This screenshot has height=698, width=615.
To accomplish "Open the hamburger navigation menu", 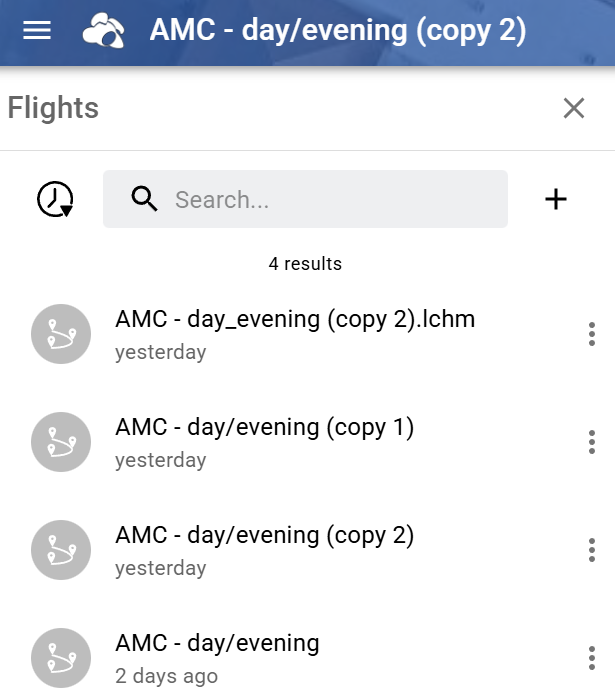I will (37, 30).
